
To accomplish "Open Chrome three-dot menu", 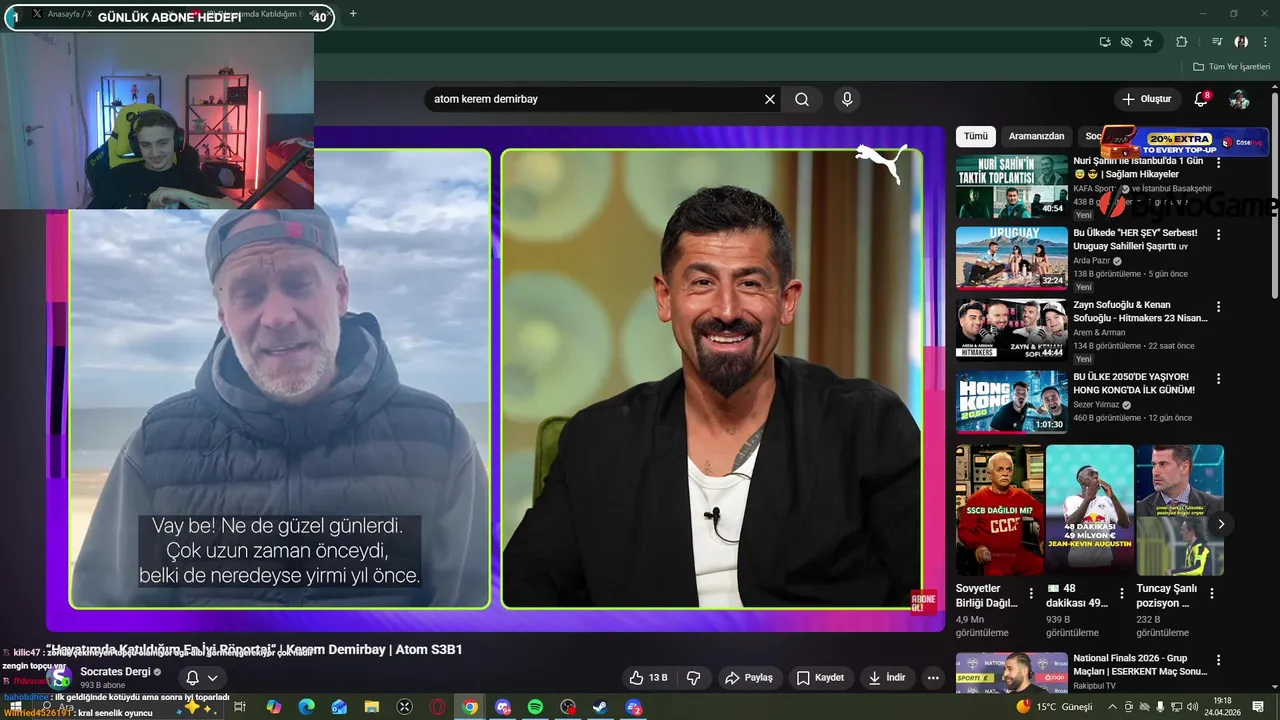I will [x=1264, y=42].
